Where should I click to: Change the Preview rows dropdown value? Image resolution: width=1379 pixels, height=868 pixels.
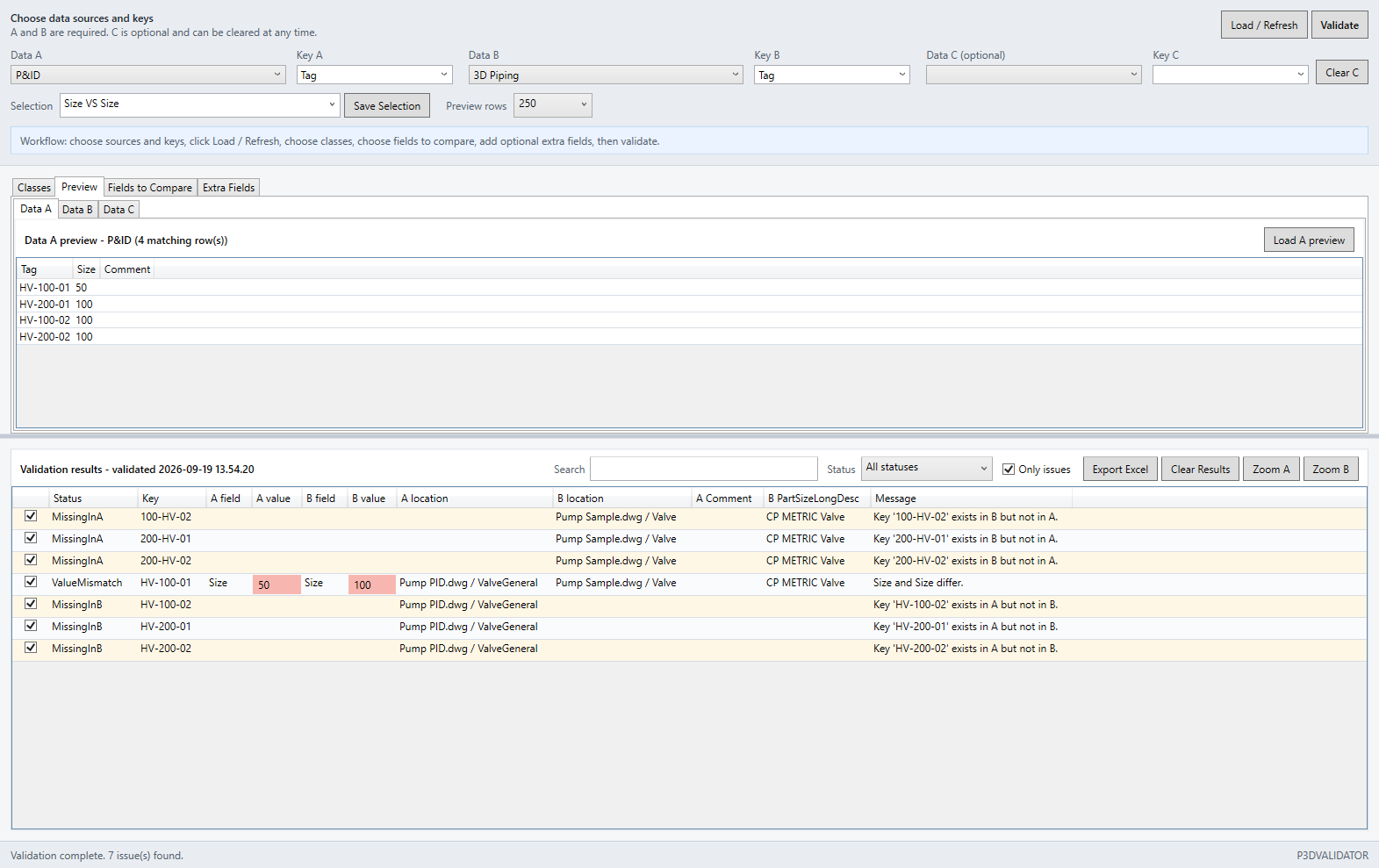[x=553, y=105]
